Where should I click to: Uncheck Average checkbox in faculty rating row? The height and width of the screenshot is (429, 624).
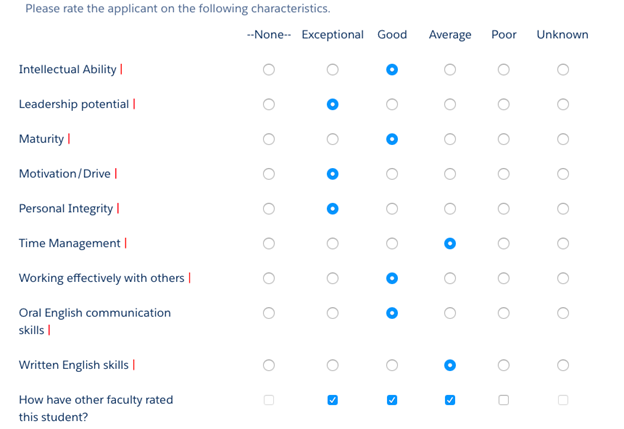[x=450, y=400]
